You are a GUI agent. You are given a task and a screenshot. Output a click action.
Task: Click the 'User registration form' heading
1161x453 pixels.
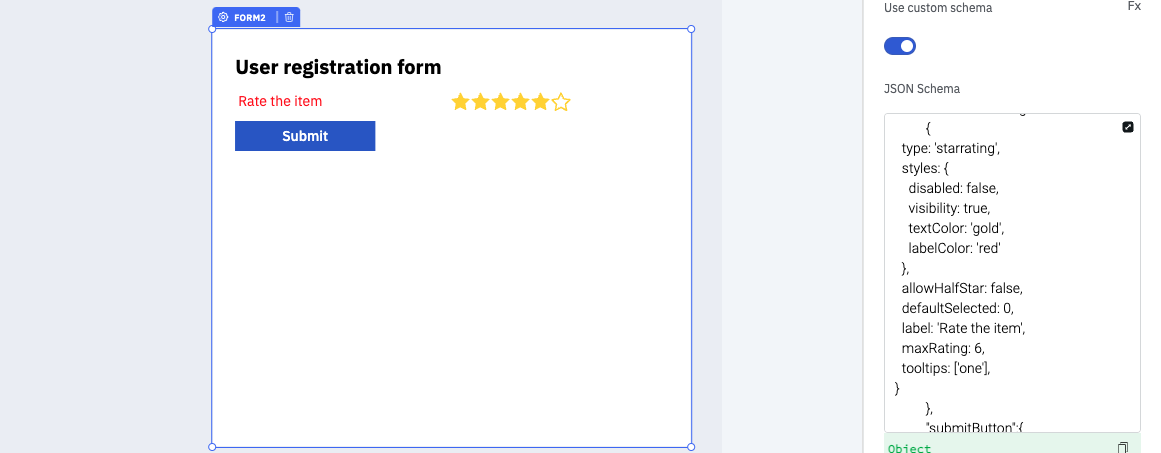tap(338, 67)
